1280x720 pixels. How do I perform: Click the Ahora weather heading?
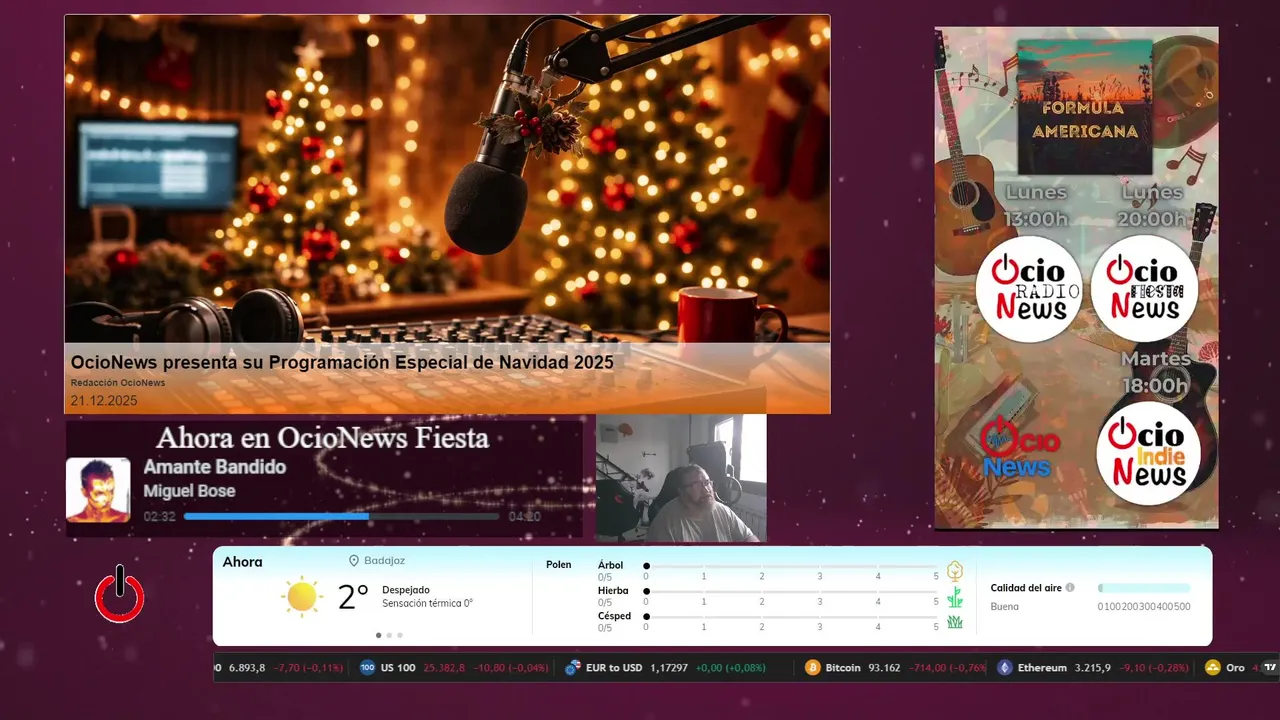[243, 562]
